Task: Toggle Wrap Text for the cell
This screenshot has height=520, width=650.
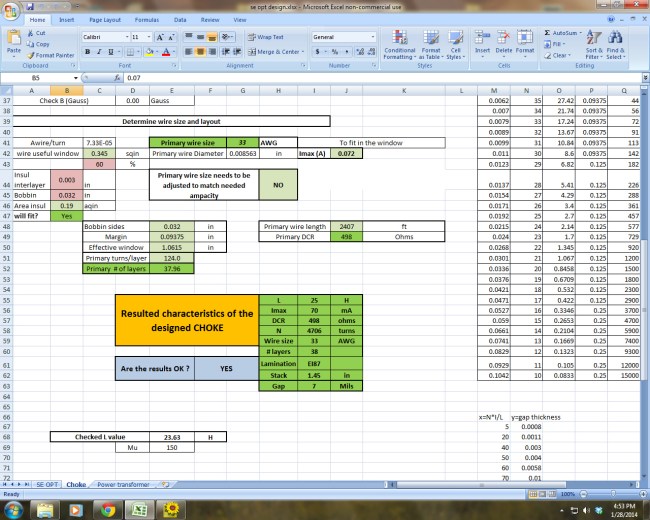Action: pyautogui.click(x=265, y=36)
